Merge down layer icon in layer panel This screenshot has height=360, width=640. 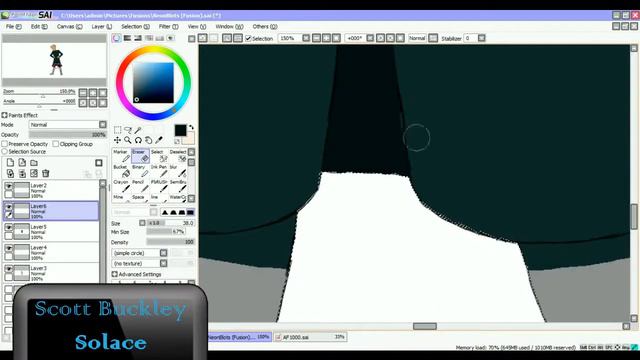[22, 173]
